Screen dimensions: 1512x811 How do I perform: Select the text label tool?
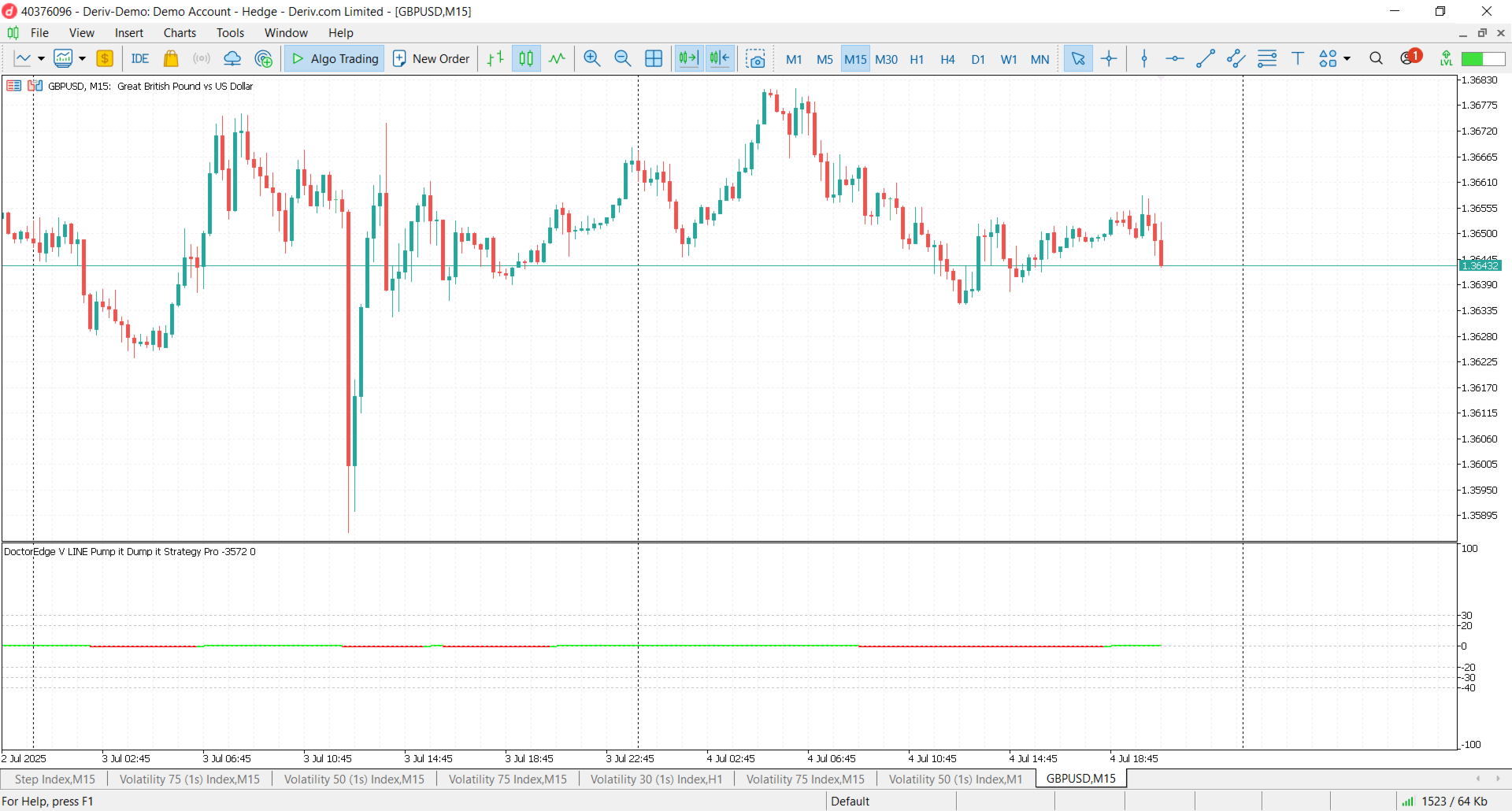click(x=1298, y=58)
